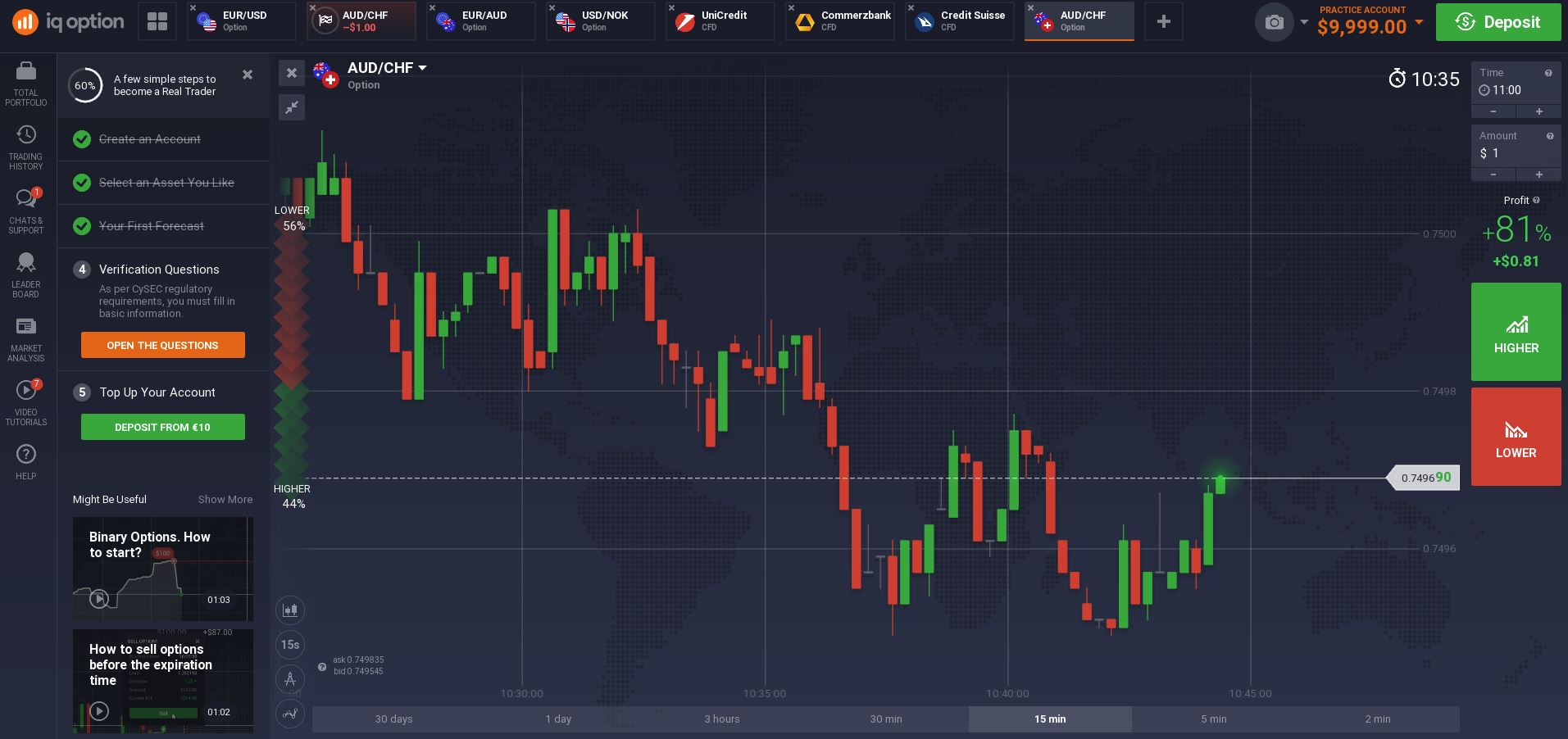
Task: Click the Profit help icon
Action: pyautogui.click(x=1536, y=200)
